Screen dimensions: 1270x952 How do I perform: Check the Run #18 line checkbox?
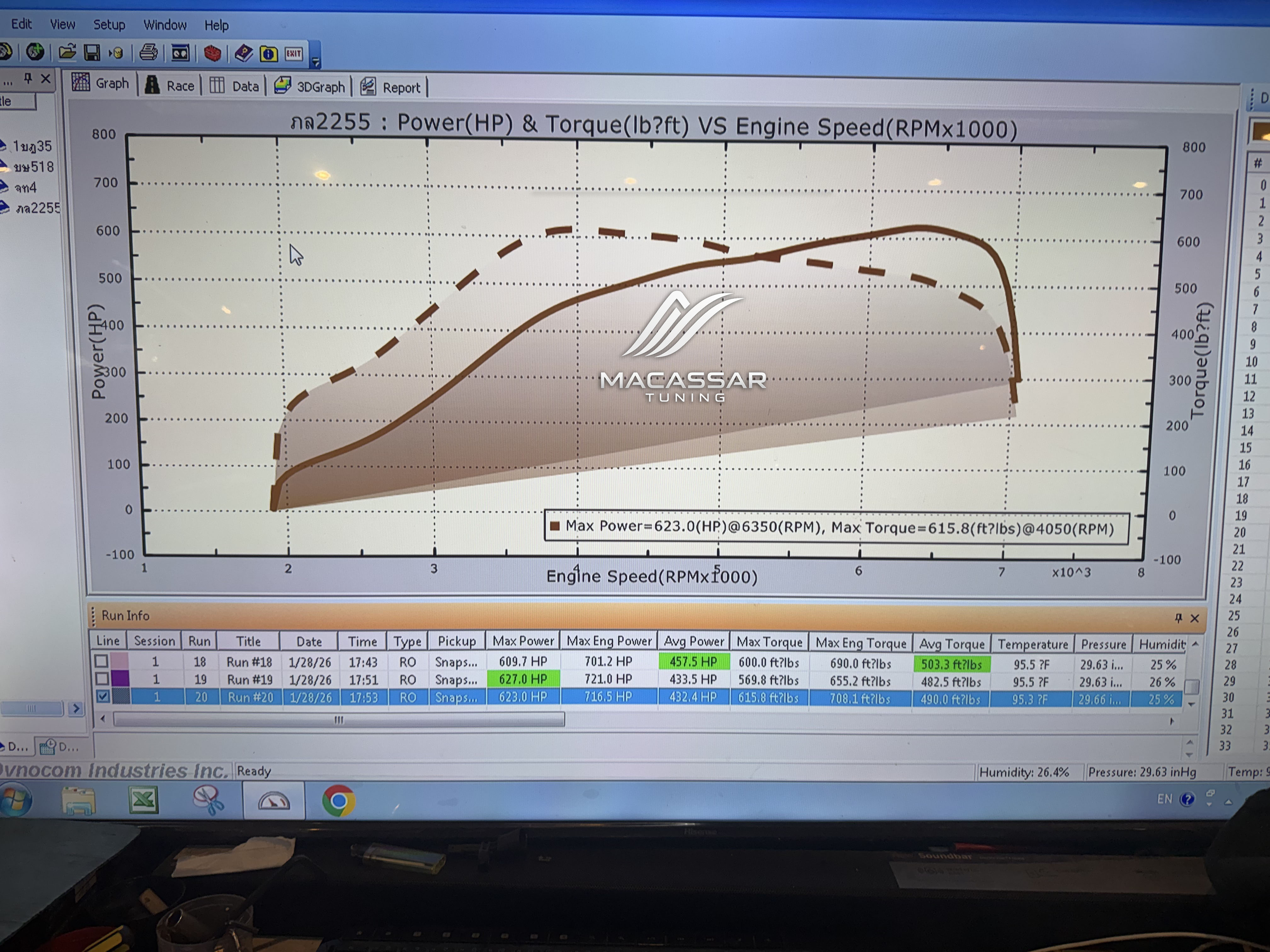click(x=102, y=661)
